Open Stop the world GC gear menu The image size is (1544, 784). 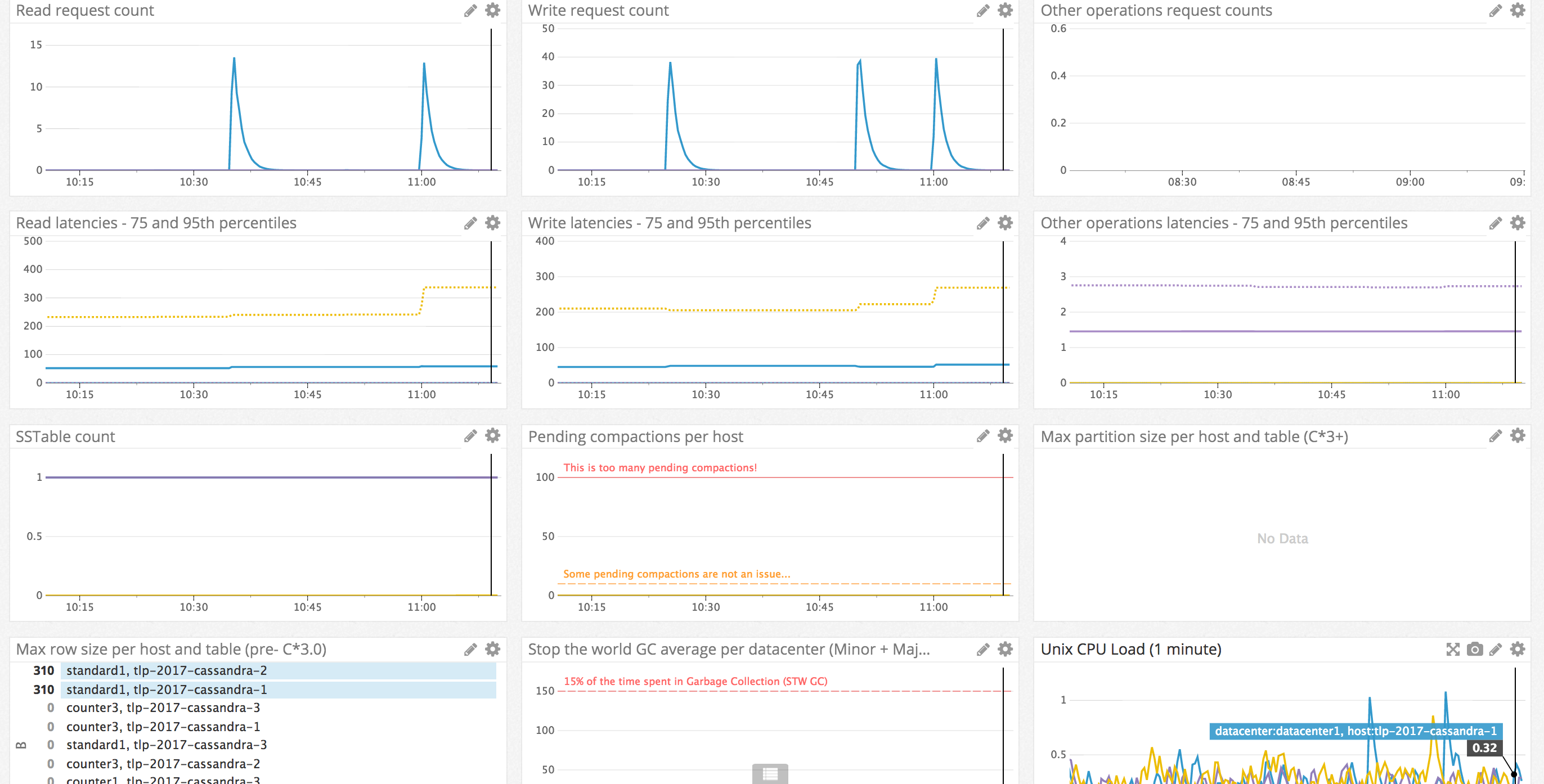coord(1005,648)
